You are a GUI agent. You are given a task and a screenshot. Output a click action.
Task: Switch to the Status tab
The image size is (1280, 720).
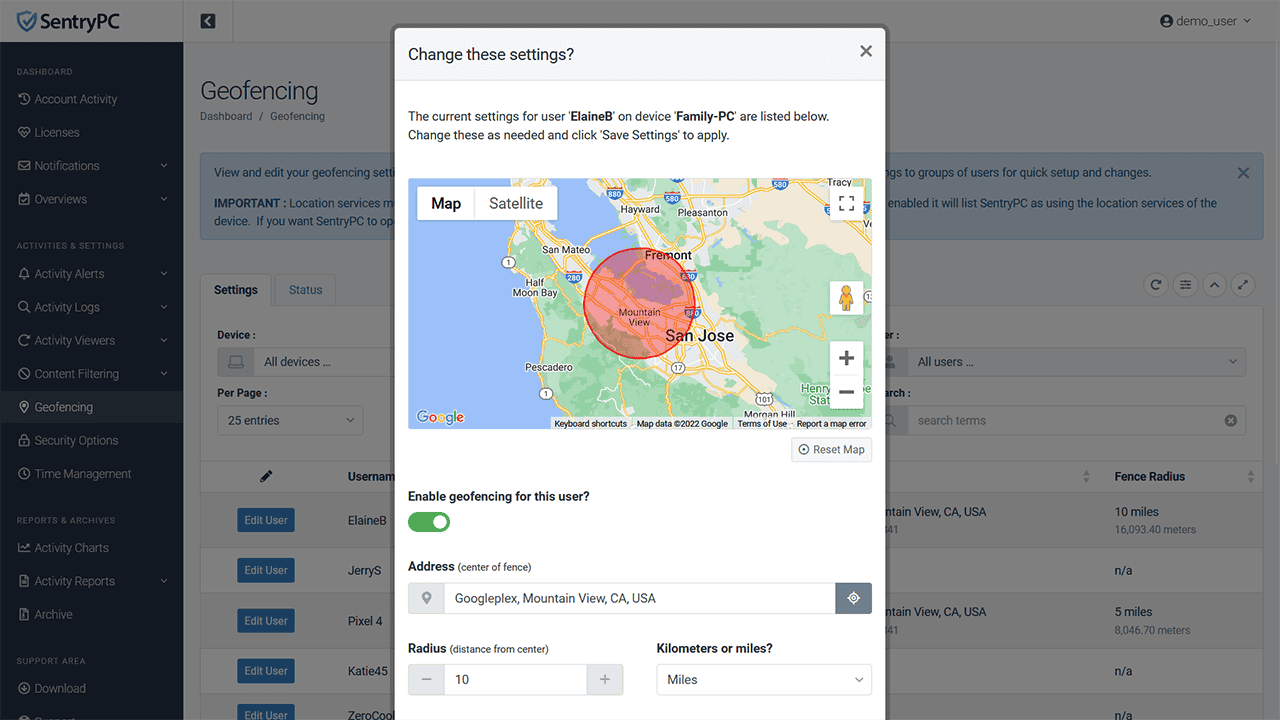click(305, 290)
